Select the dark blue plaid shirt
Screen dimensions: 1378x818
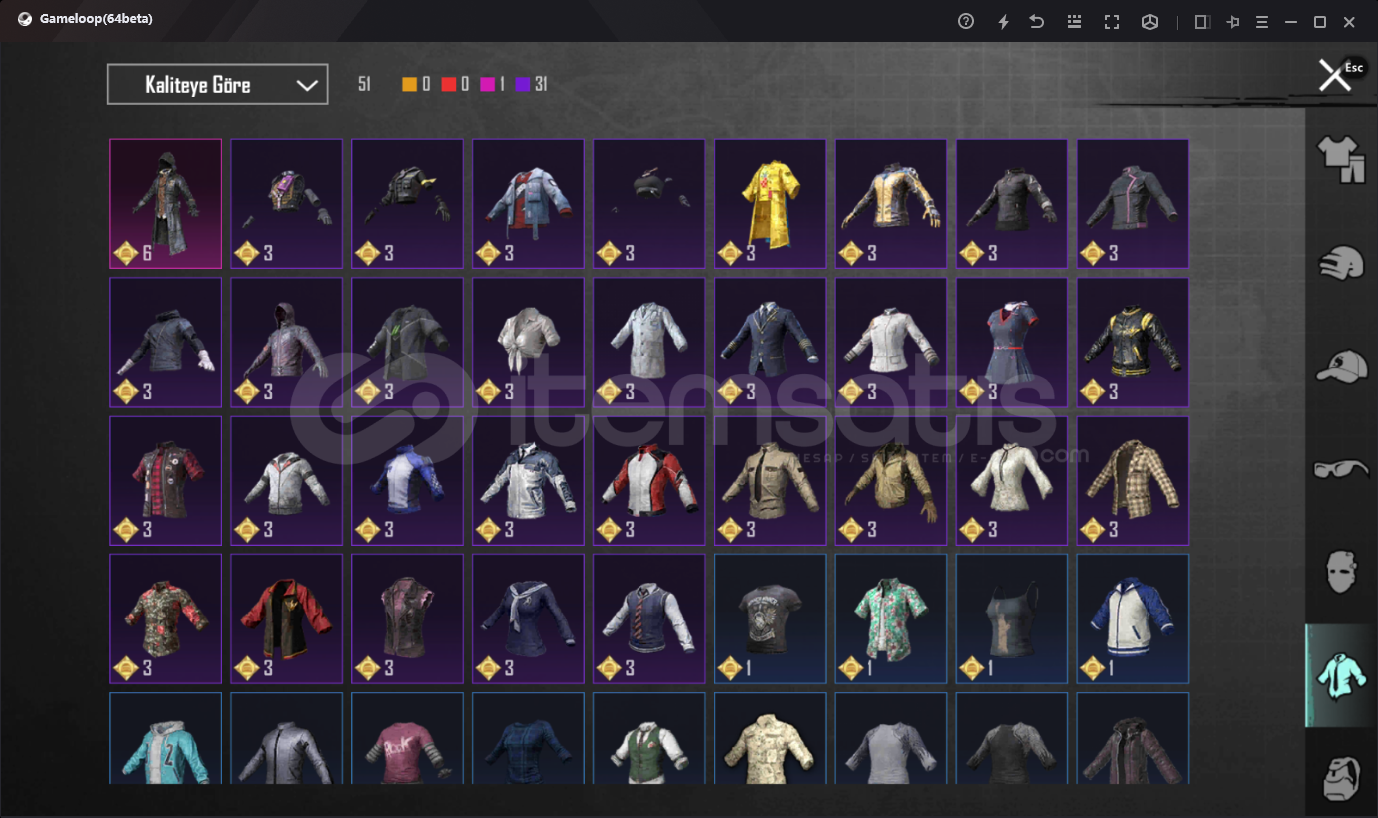[528, 738]
